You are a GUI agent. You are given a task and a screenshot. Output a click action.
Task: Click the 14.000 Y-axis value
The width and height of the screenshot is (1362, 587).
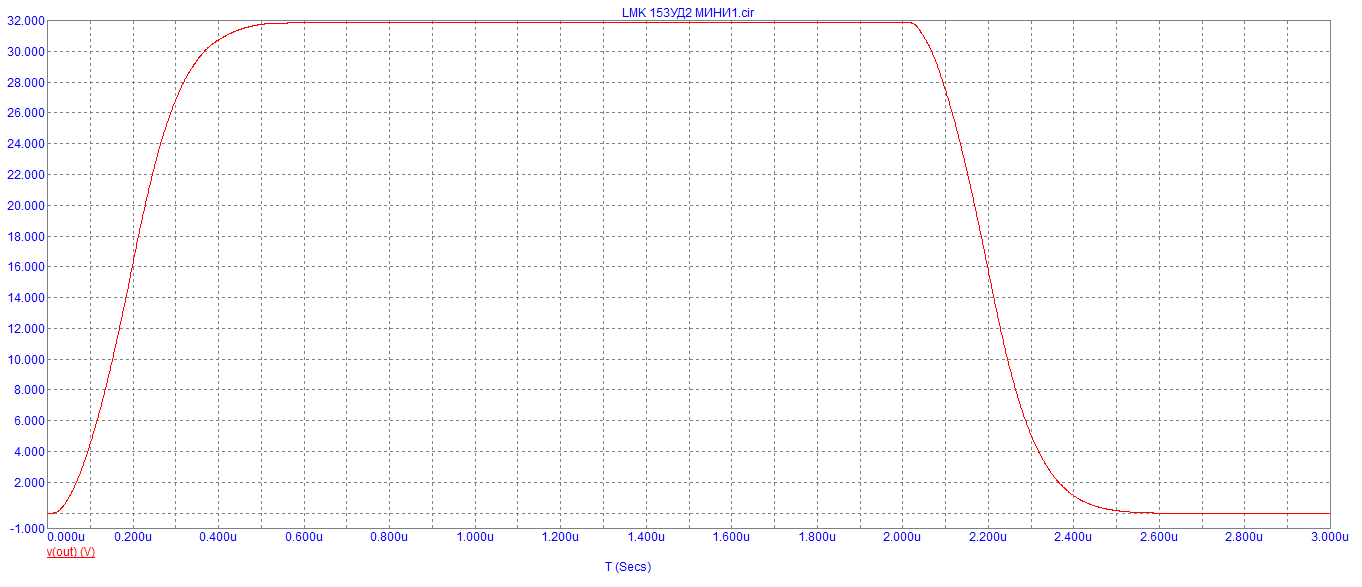tap(25, 298)
